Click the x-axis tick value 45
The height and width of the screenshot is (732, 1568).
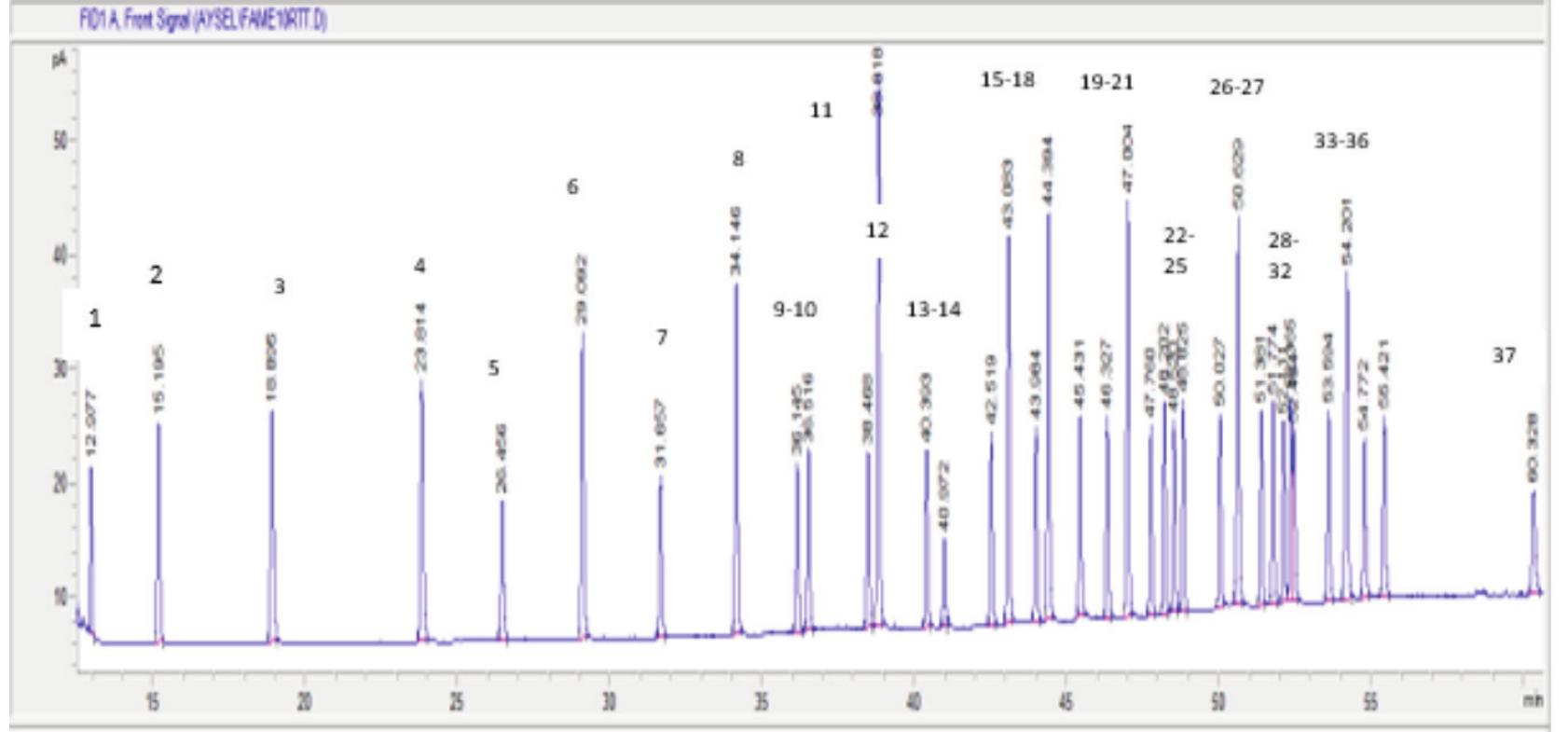[x=1066, y=701]
